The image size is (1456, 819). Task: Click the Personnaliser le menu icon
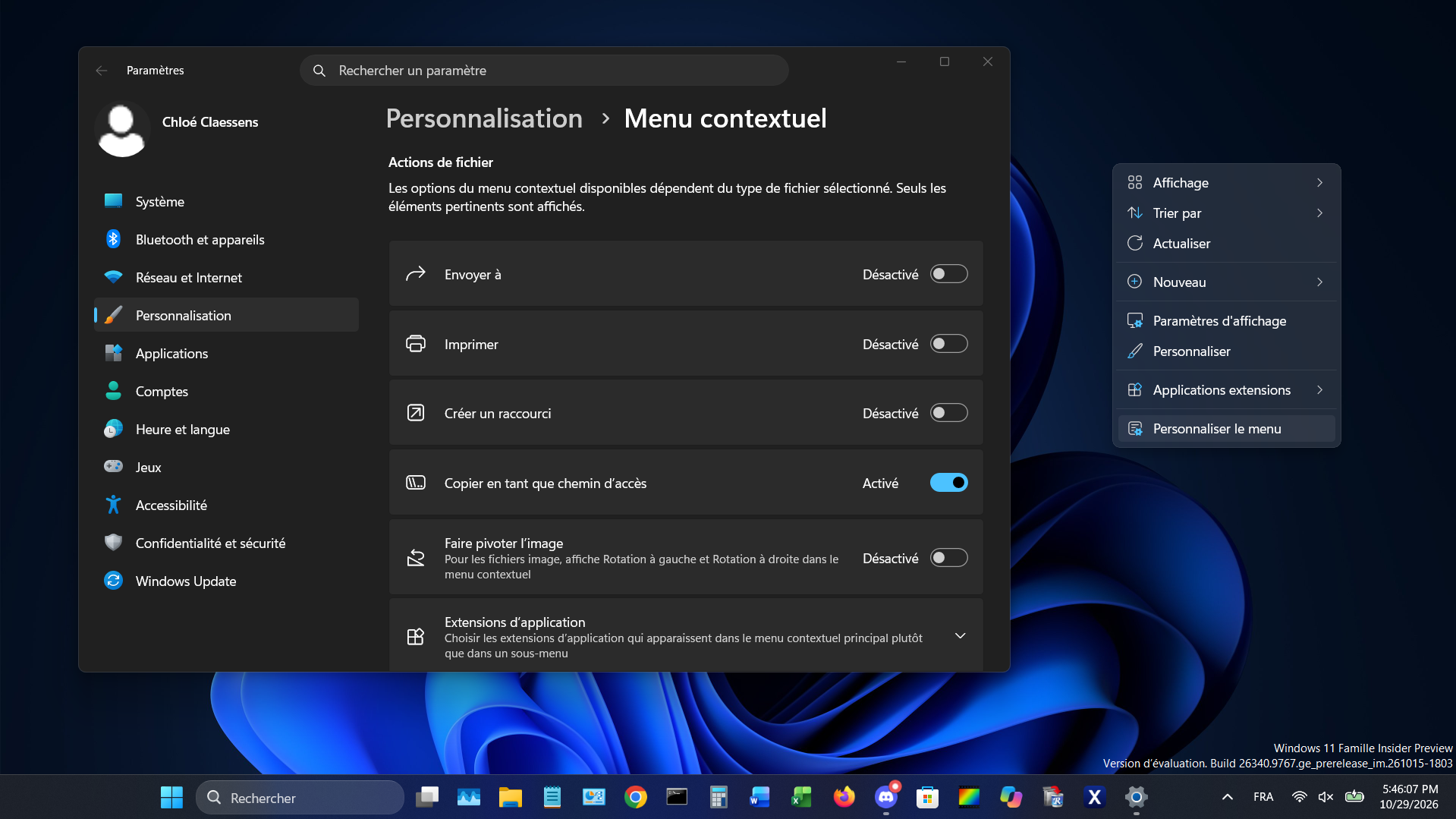(x=1135, y=428)
